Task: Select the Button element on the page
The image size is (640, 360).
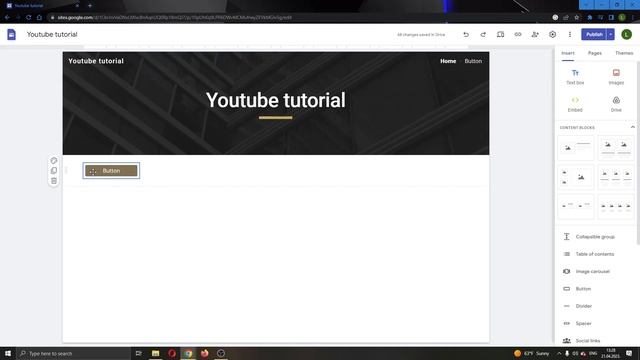Action: tap(111, 171)
